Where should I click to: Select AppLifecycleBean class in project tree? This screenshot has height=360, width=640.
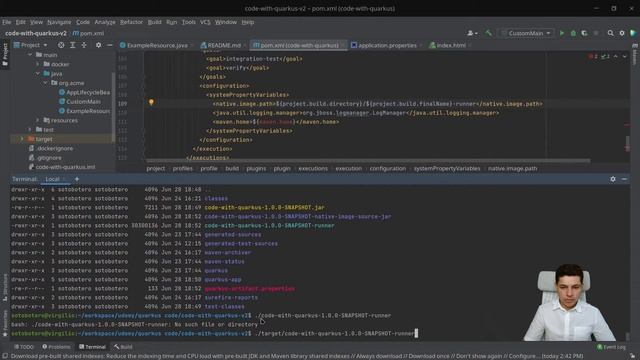click(84, 92)
